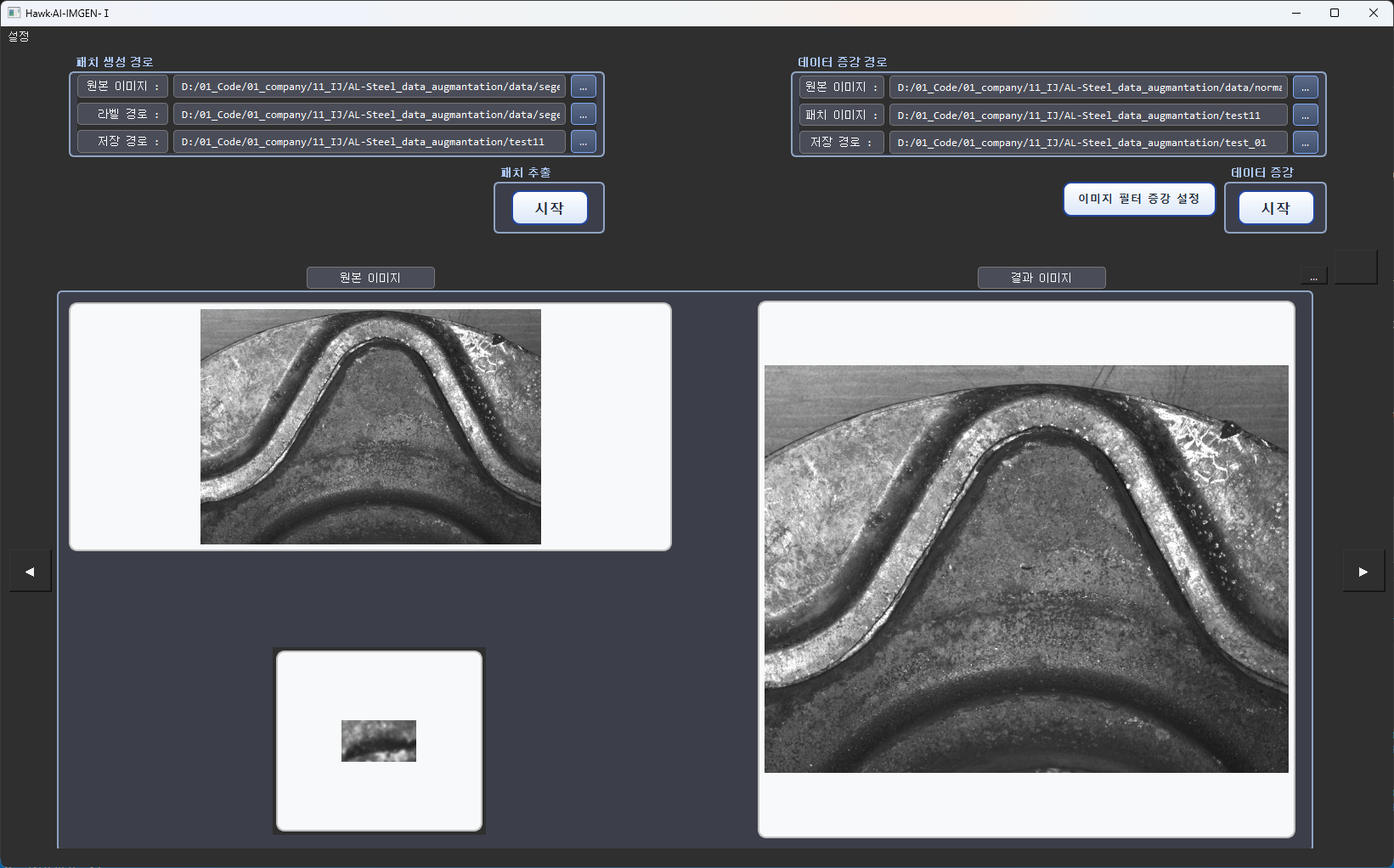Go to previous image with left arrow
Image resolution: width=1394 pixels, height=868 pixels.
(31, 572)
